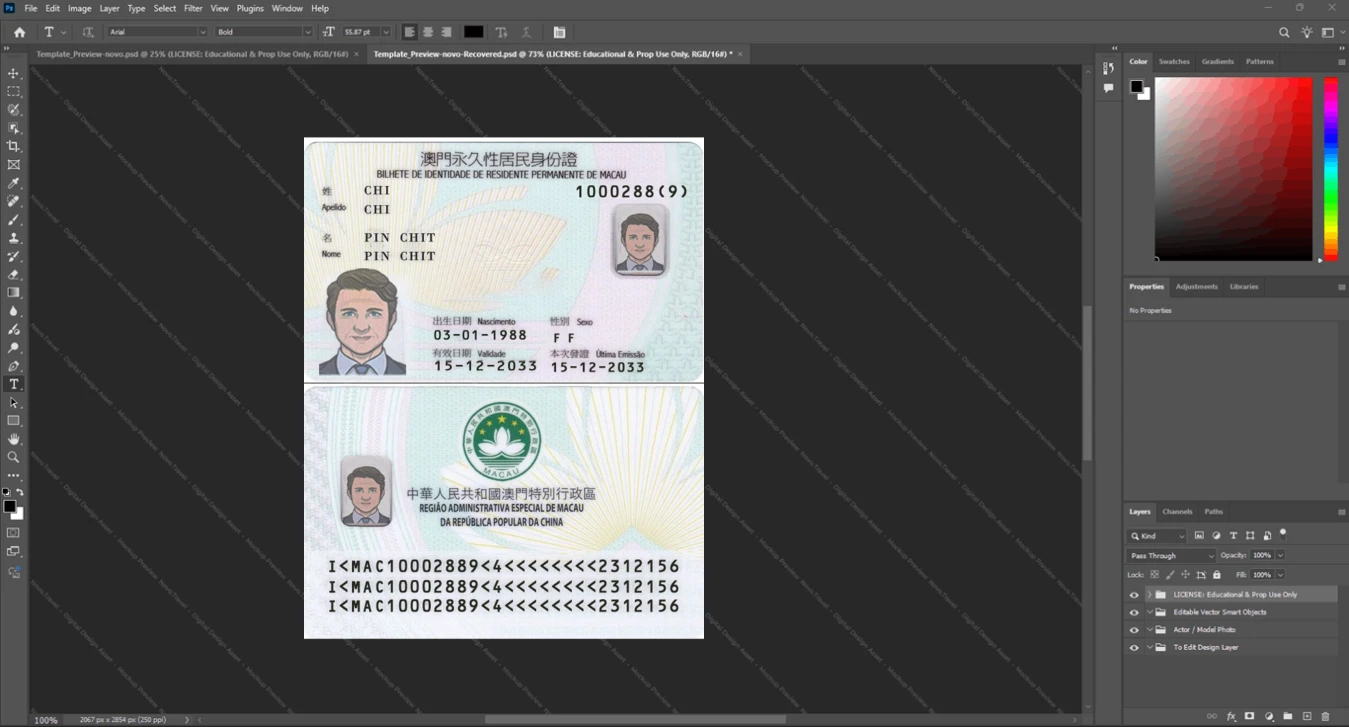Click the black text color swatch

click(473, 32)
